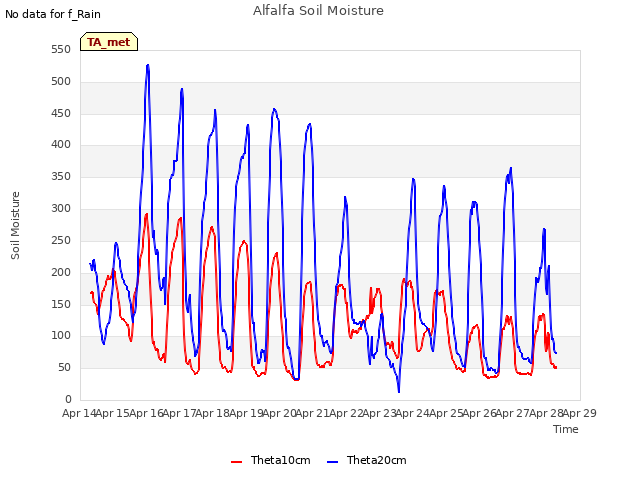Screen dimensions: 640x480
Task: Click the Apr 24 x-axis date label
Action: click(413, 413)
